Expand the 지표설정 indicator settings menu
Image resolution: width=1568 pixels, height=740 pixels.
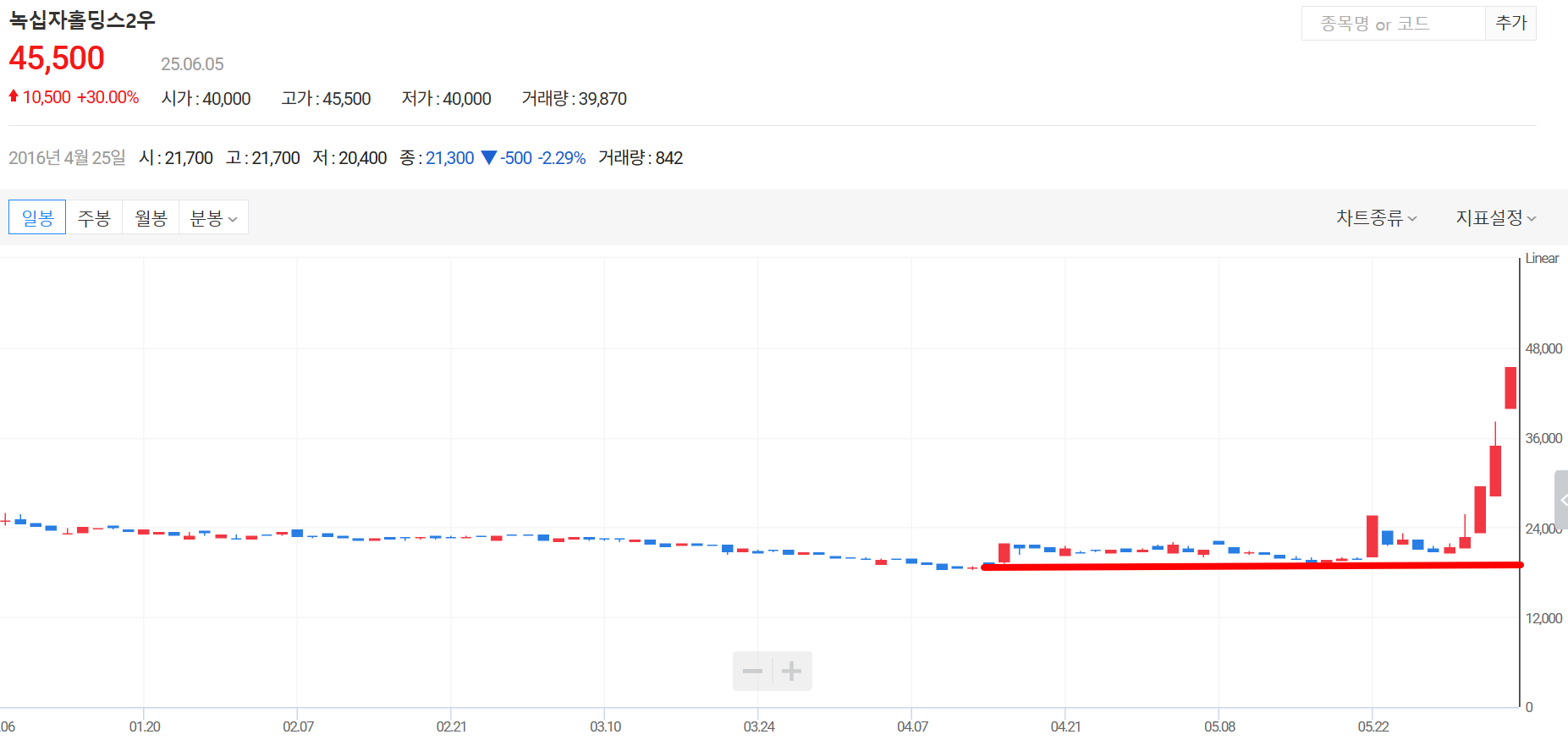pyautogui.click(x=1495, y=217)
